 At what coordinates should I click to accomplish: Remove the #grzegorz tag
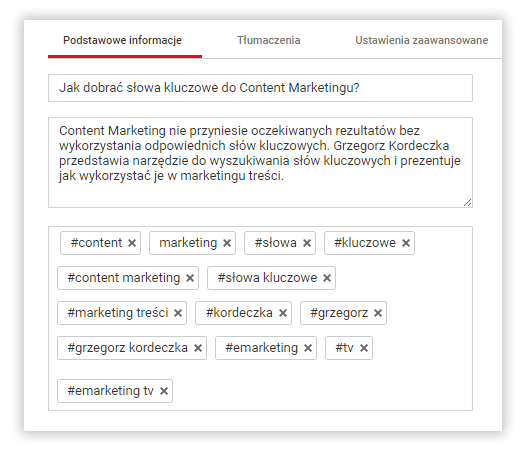pos(378,313)
